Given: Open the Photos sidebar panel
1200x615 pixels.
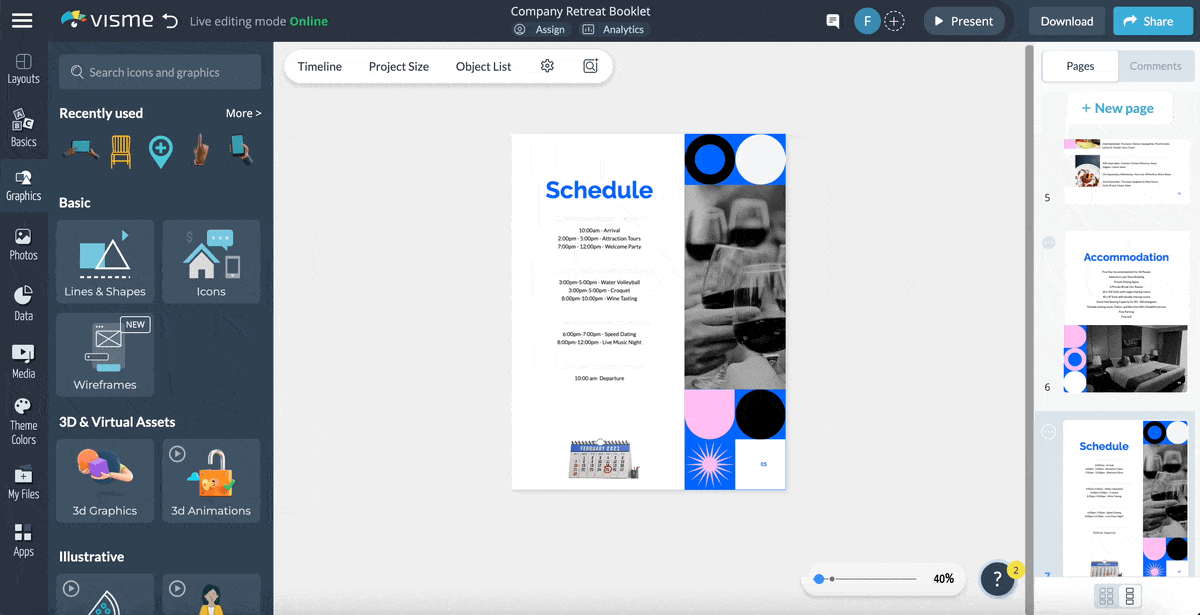Looking at the screenshot, I should click(x=23, y=244).
